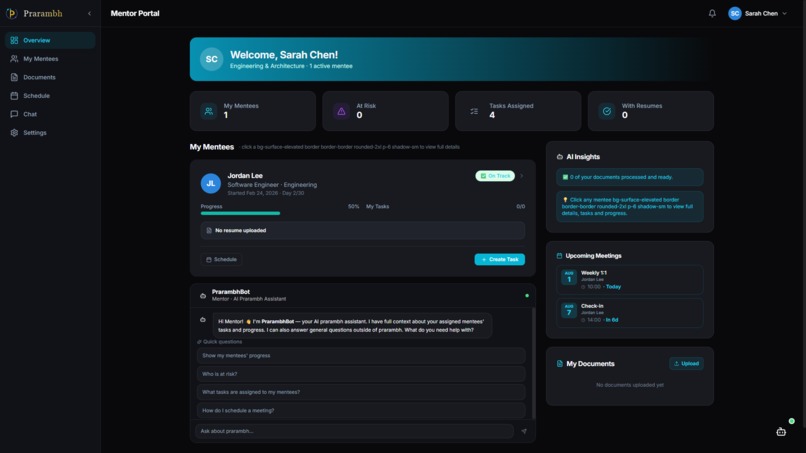
Task: Click the AI Insights panel icon
Action: [x=560, y=157]
